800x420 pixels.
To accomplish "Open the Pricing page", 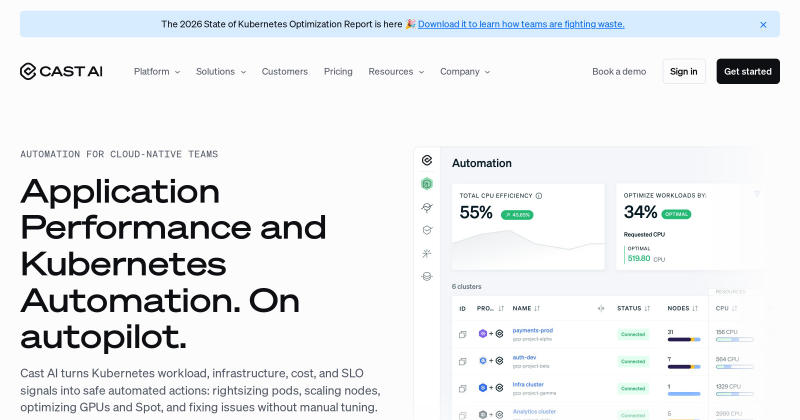I will [x=338, y=71].
